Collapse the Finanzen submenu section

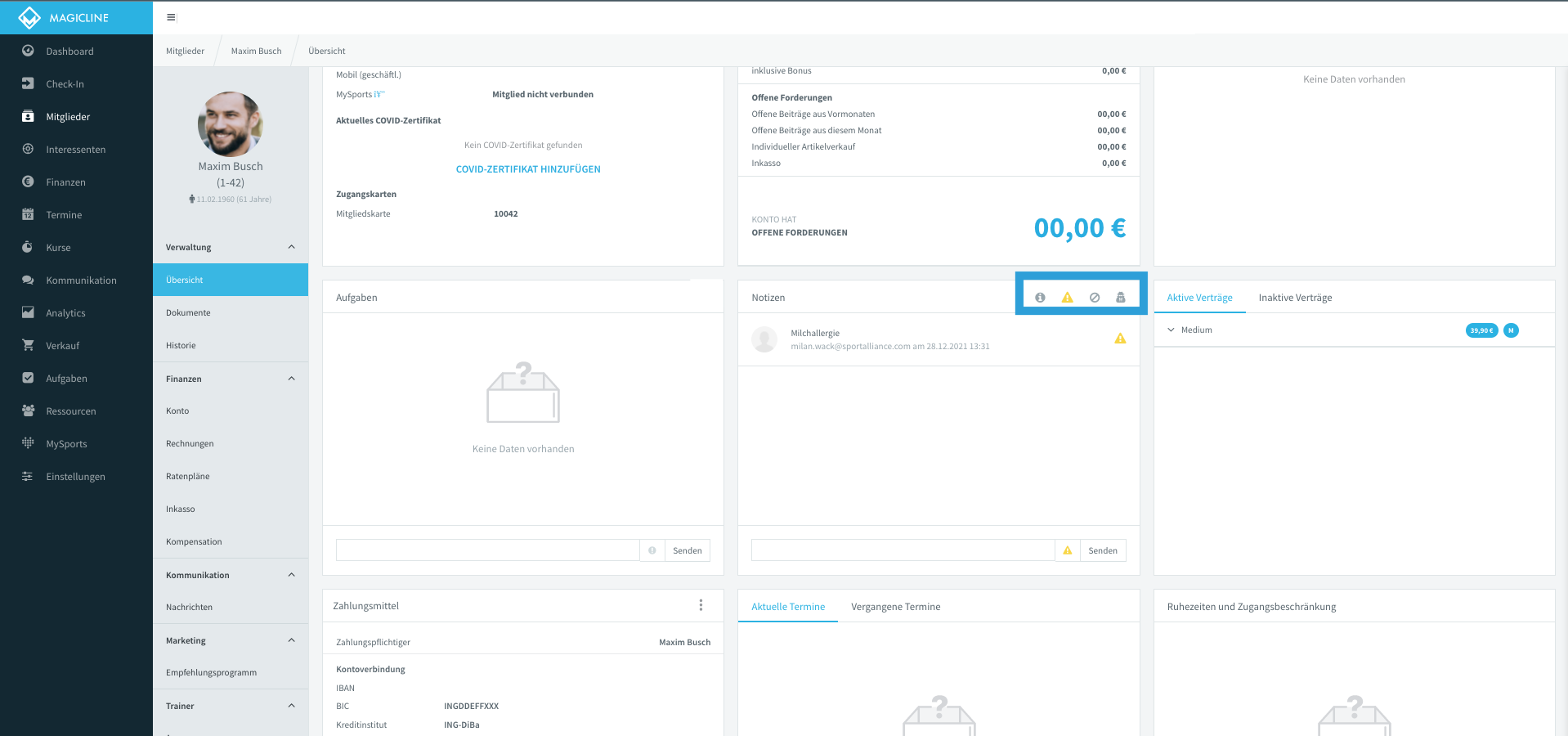tap(292, 379)
